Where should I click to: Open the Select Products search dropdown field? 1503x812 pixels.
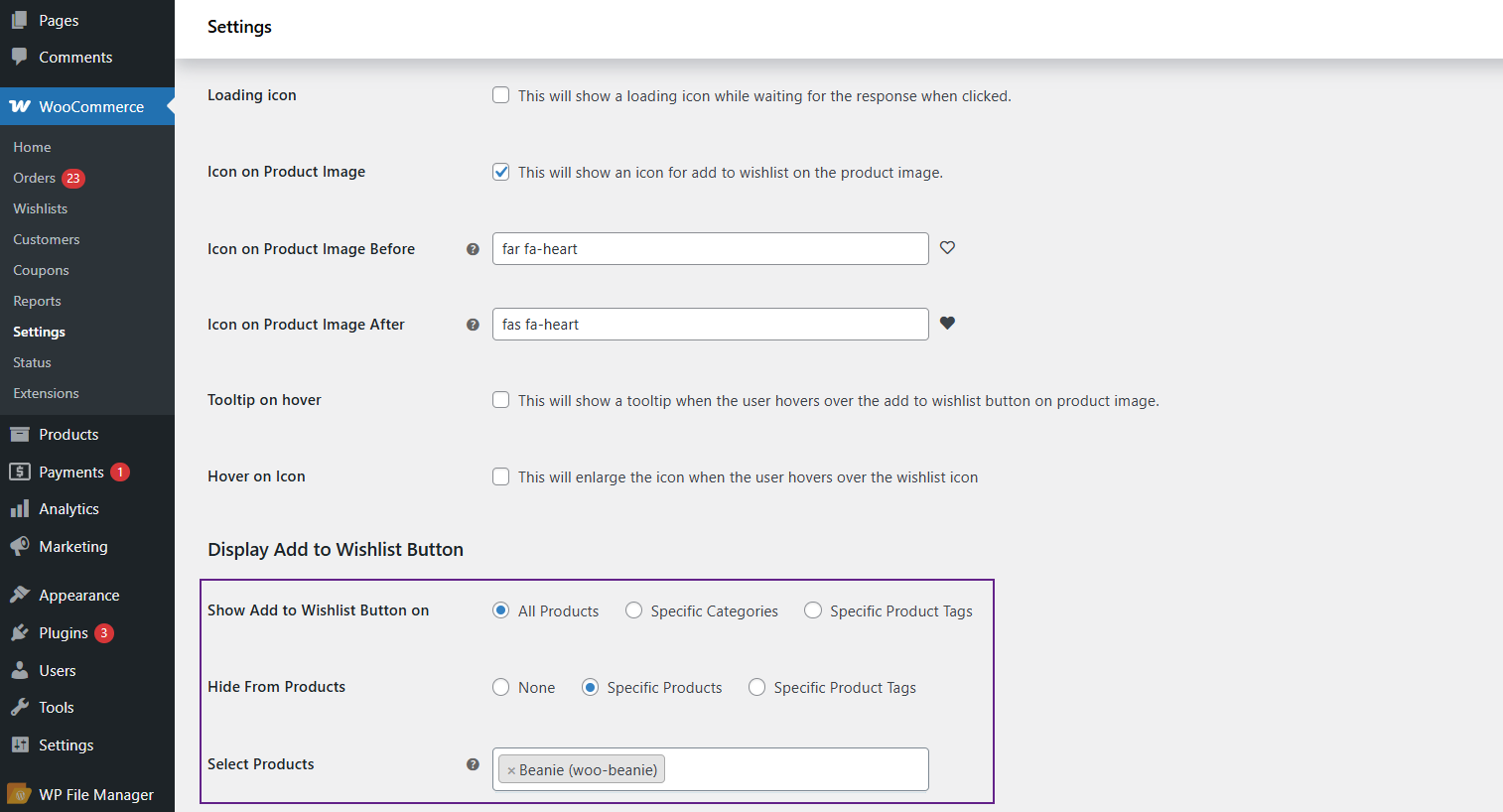794,769
